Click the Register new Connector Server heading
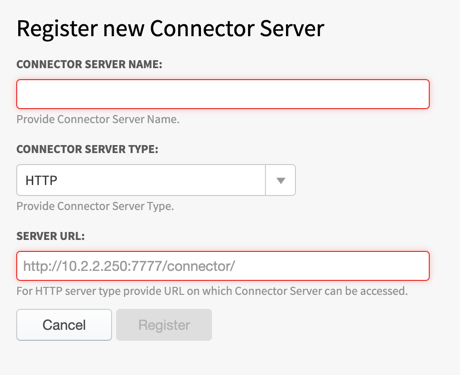 click(x=170, y=29)
